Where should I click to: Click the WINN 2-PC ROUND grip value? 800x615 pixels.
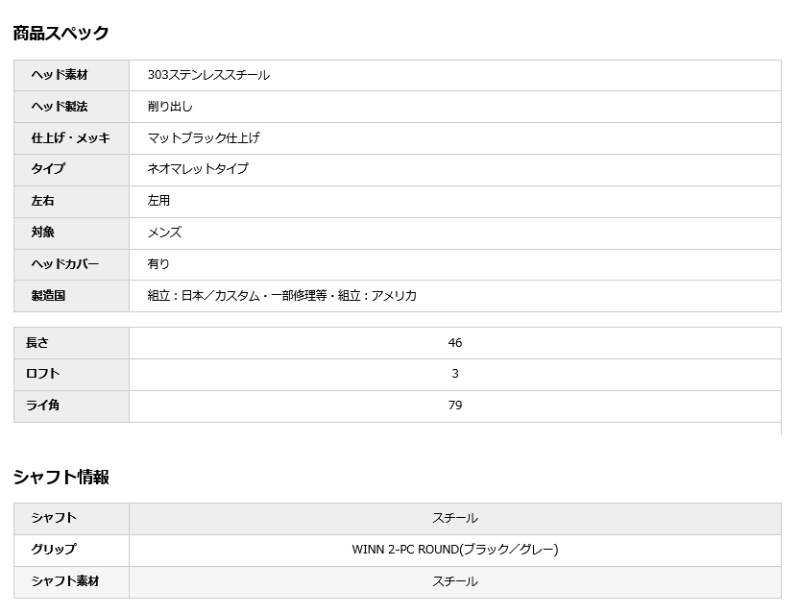click(455, 550)
